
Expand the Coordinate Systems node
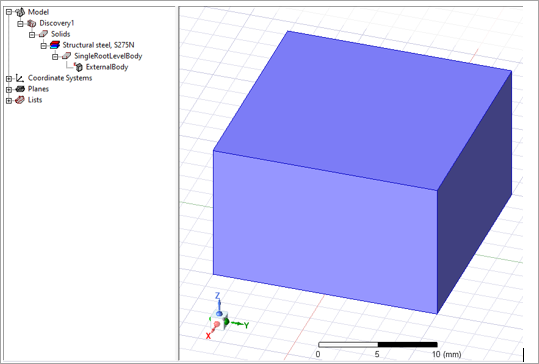pos(9,78)
